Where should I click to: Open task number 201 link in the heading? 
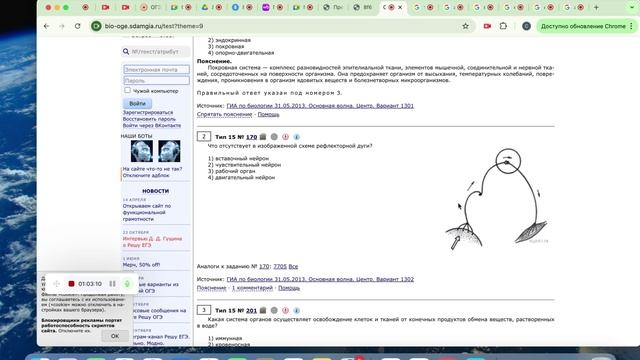251,311
